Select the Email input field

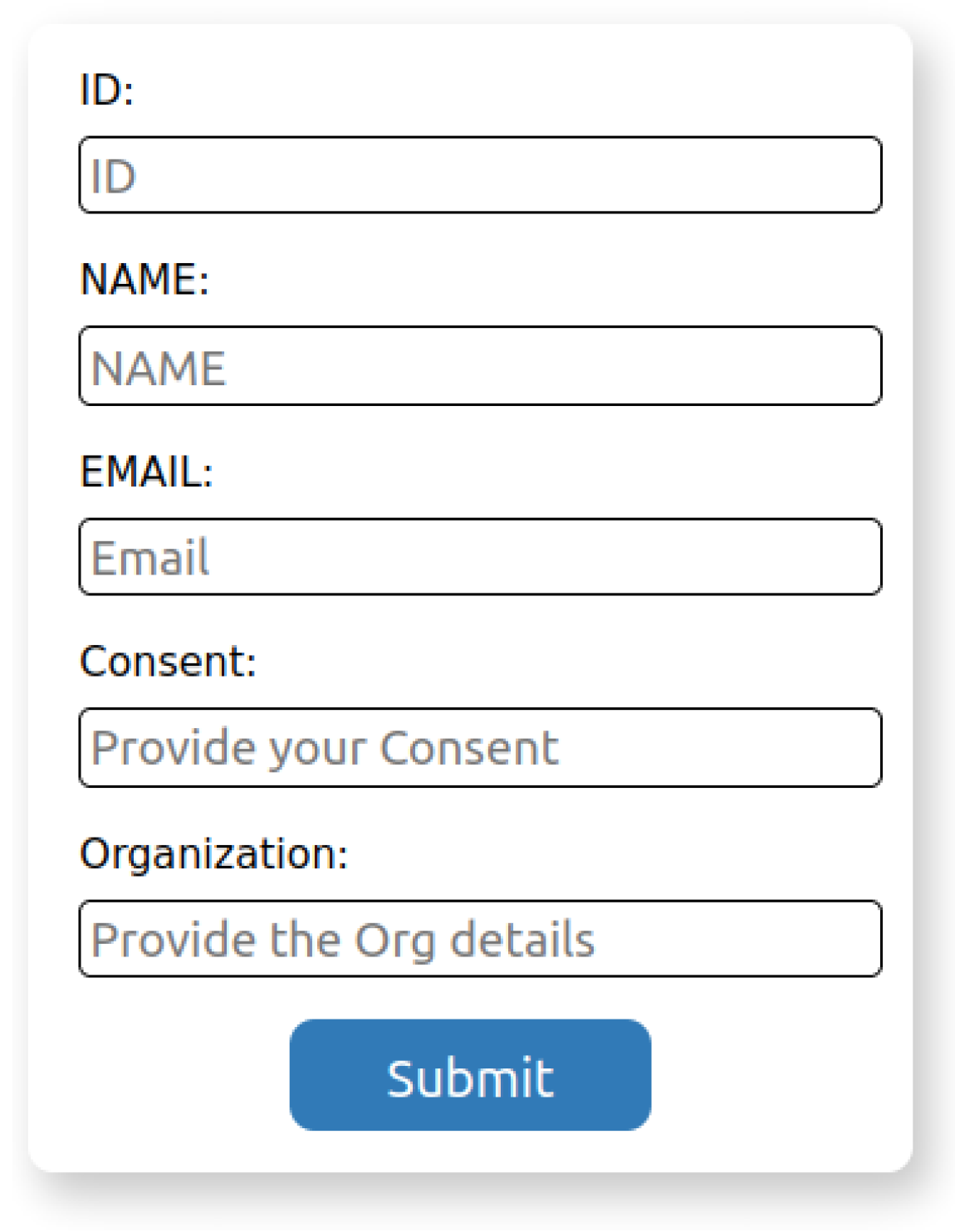(x=480, y=557)
